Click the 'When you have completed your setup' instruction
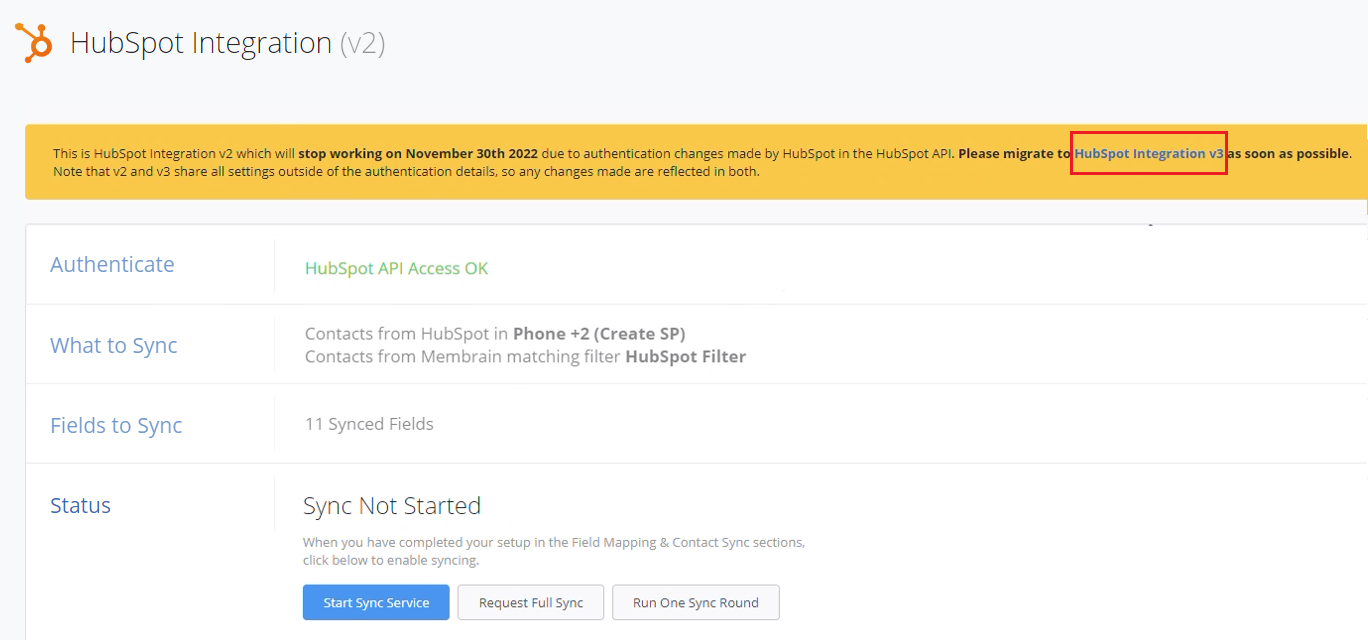Screen dimensions: 1368x640 554,551
